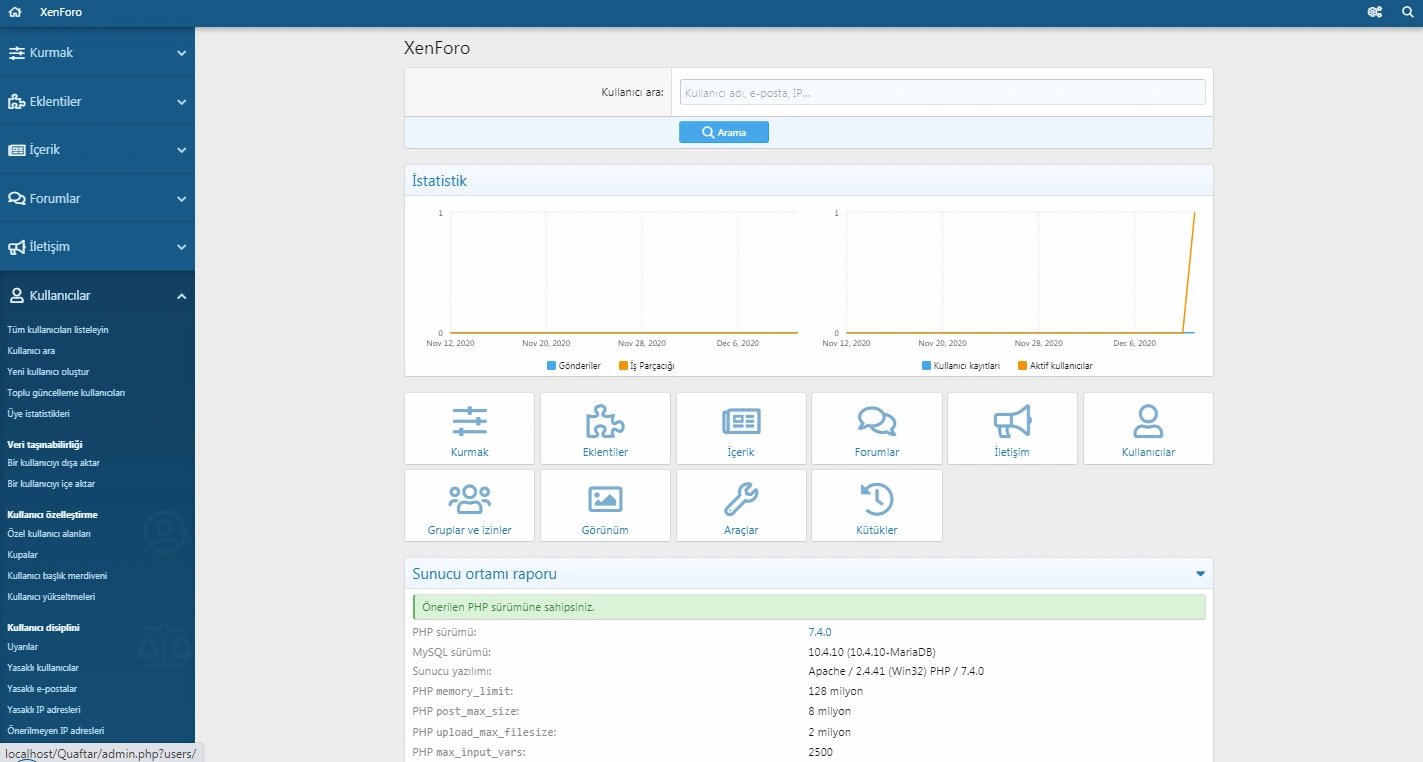Click the home icon in top bar
This screenshot has width=1423, height=762.
coord(15,13)
